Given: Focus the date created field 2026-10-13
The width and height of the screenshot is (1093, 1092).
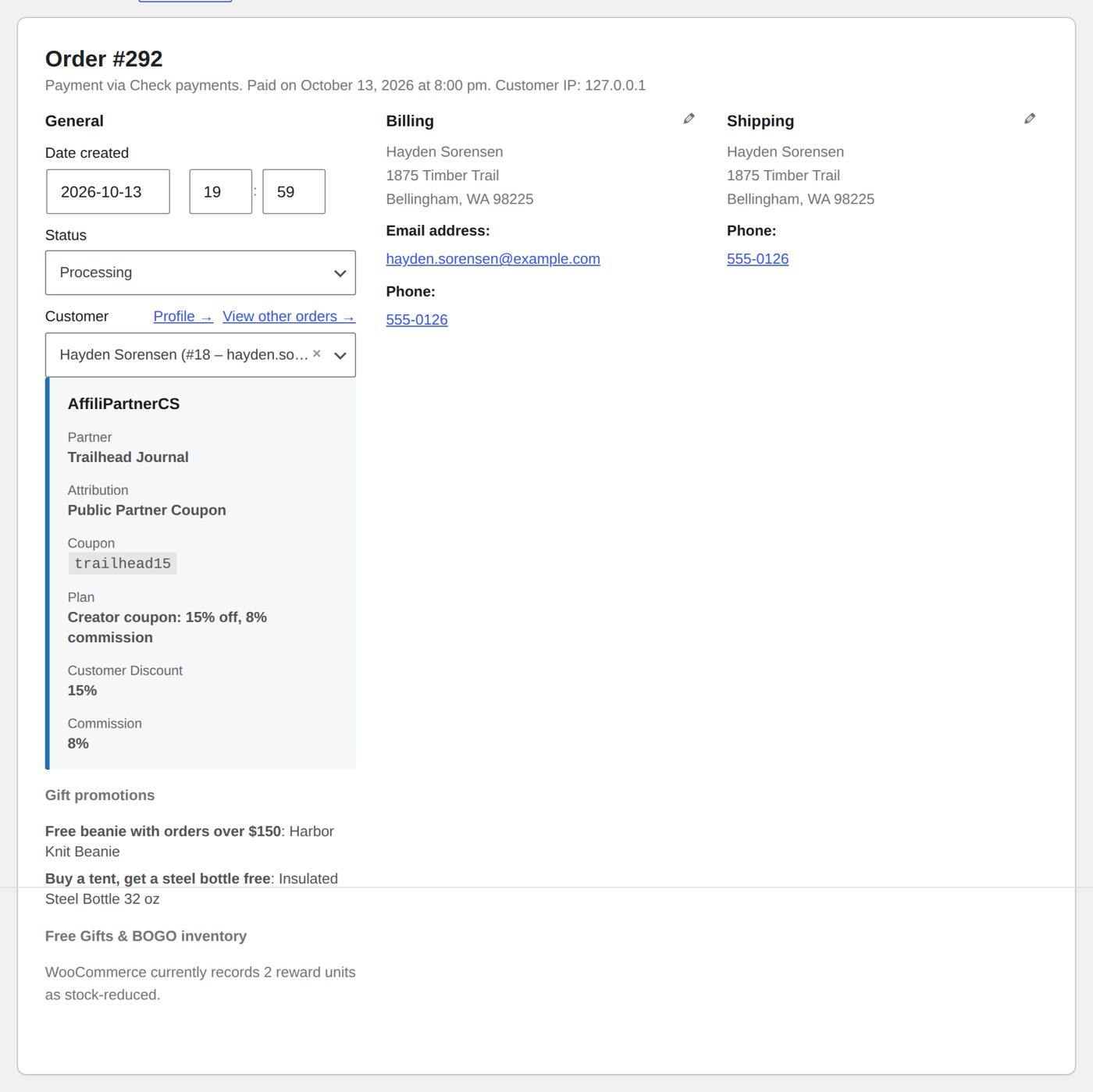Looking at the screenshot, I should [108, 191].
